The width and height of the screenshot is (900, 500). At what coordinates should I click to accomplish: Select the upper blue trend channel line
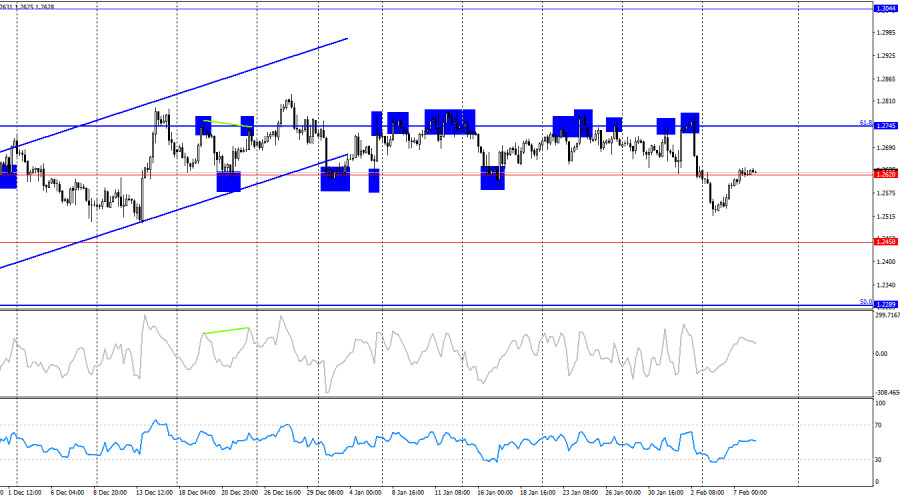pyautogui.click(x=174, y=95)
